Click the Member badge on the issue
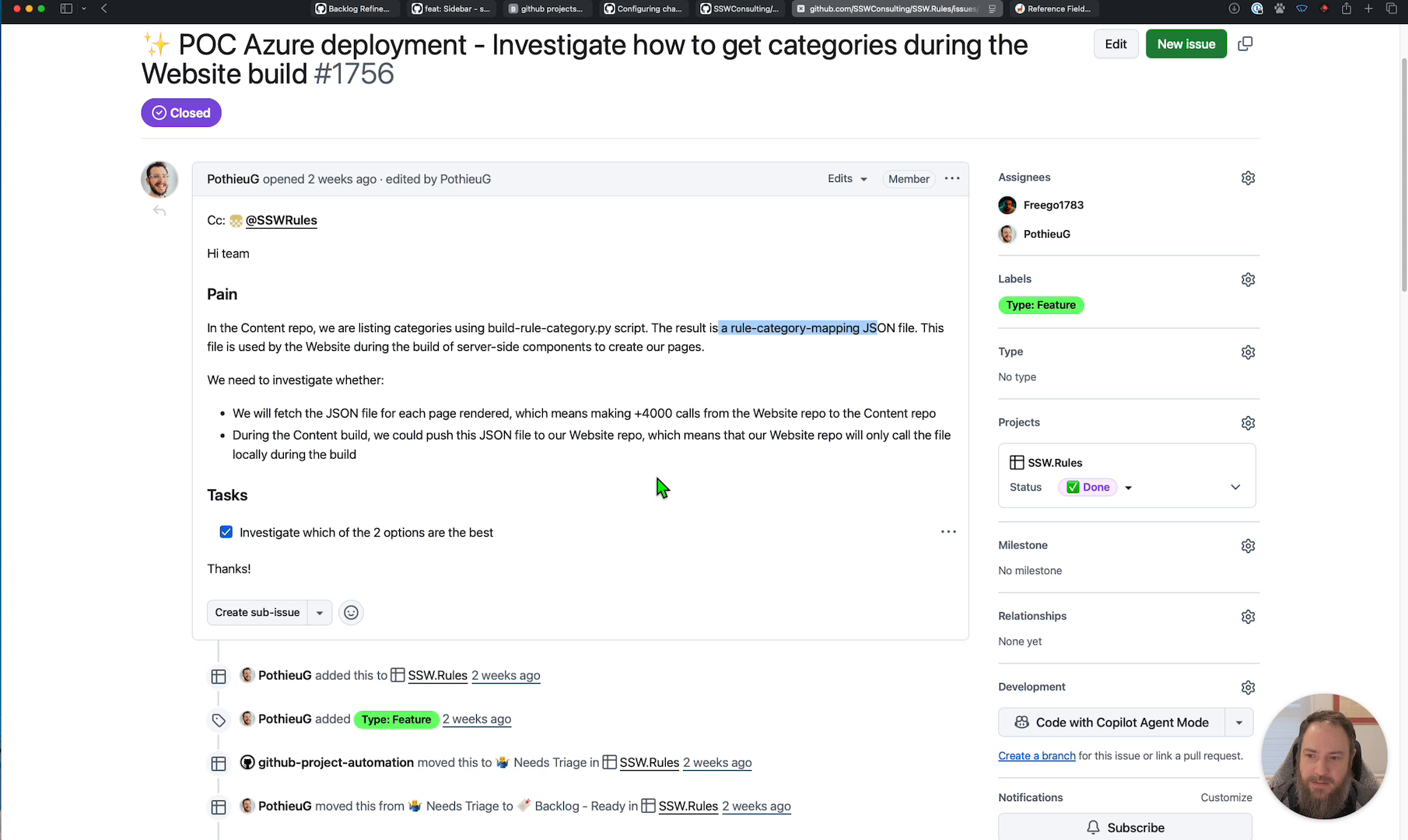The width and height of the screenshot is (1408, 840). (909, 179)
